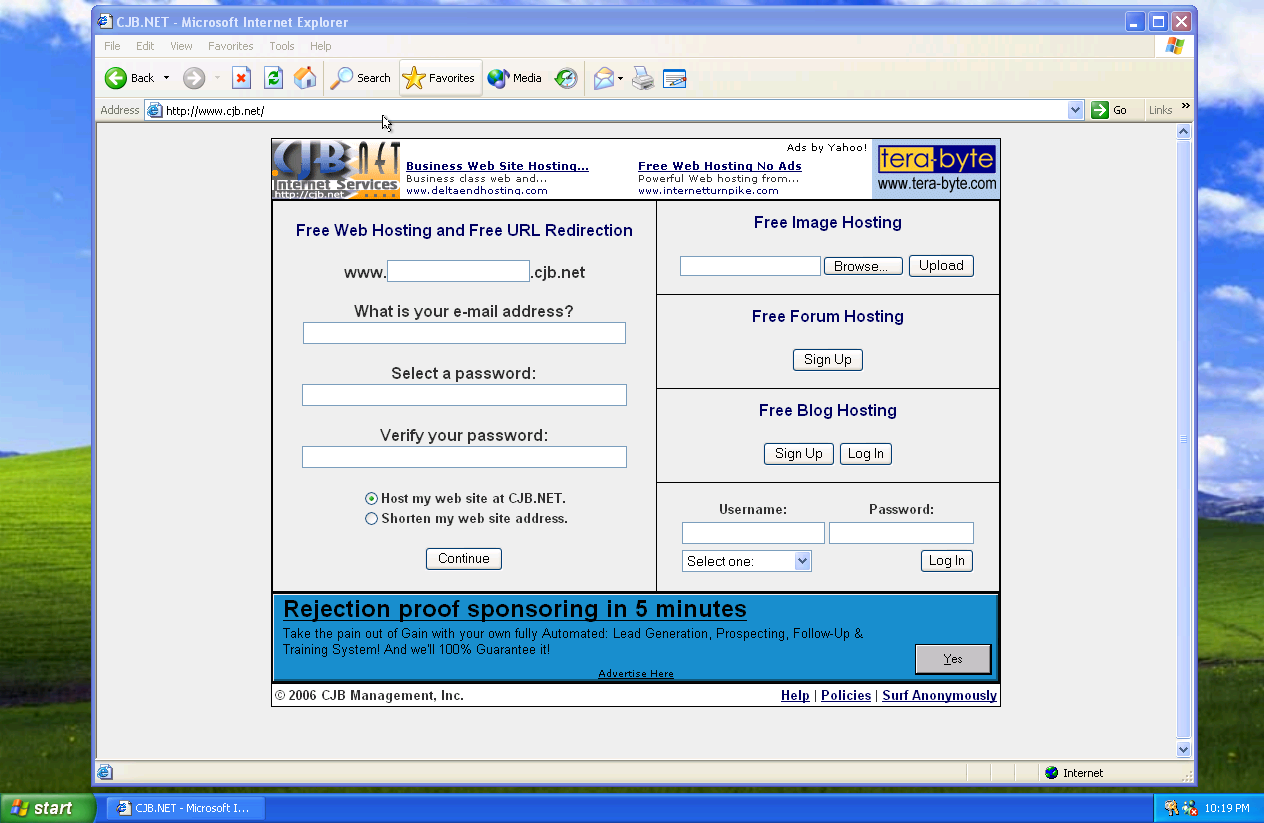Go to Home page icon
The height and width of the screenshot is (823, 1264).
coord(305,78)
